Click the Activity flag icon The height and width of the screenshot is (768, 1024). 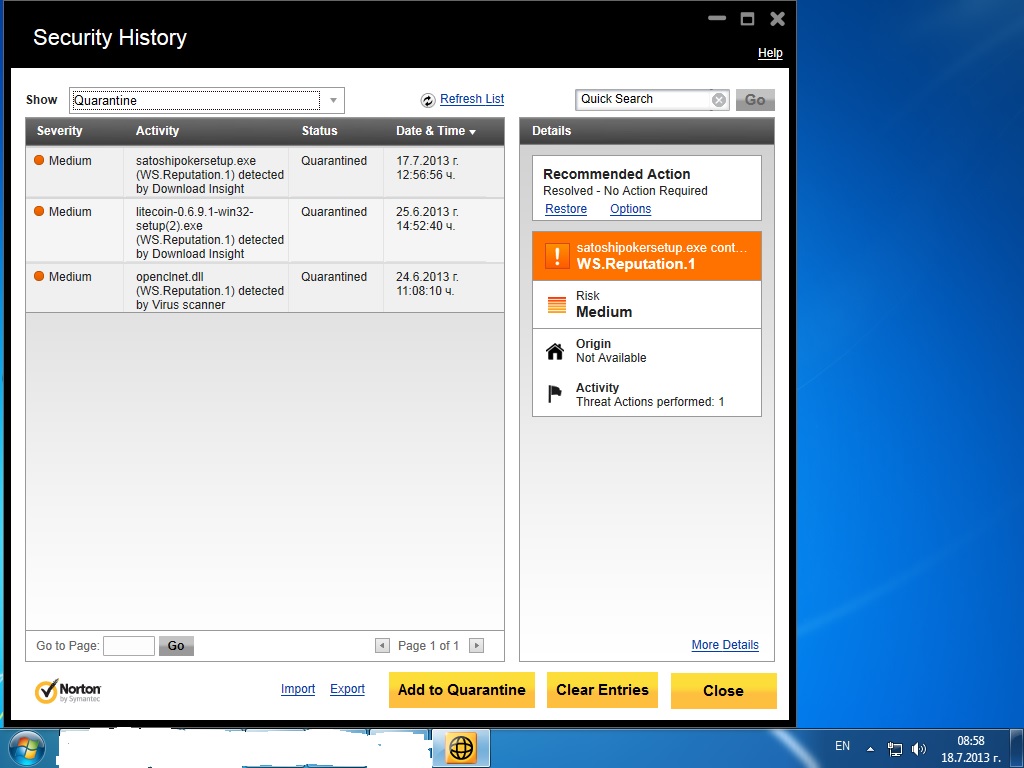[554, 394]
